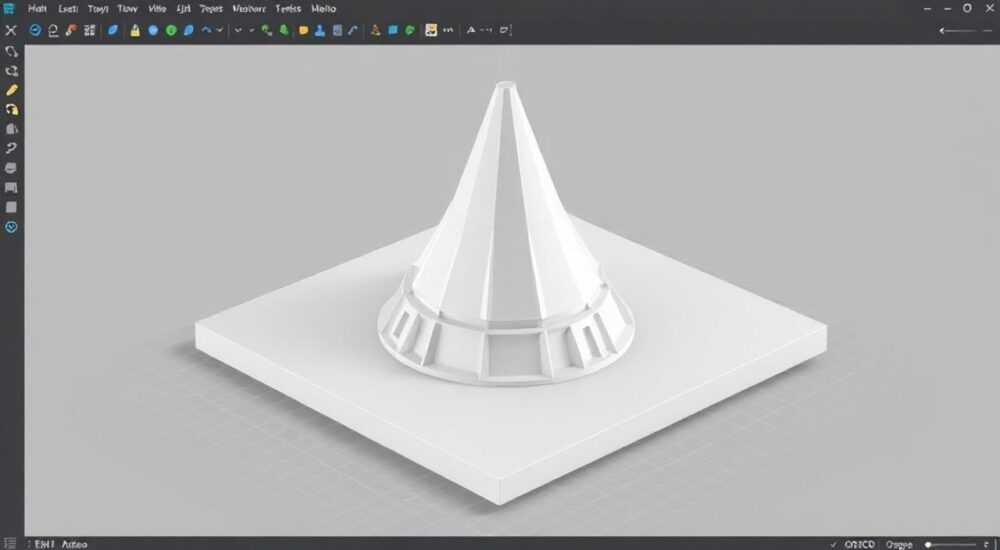Select the white cone model in viewport

505,236
